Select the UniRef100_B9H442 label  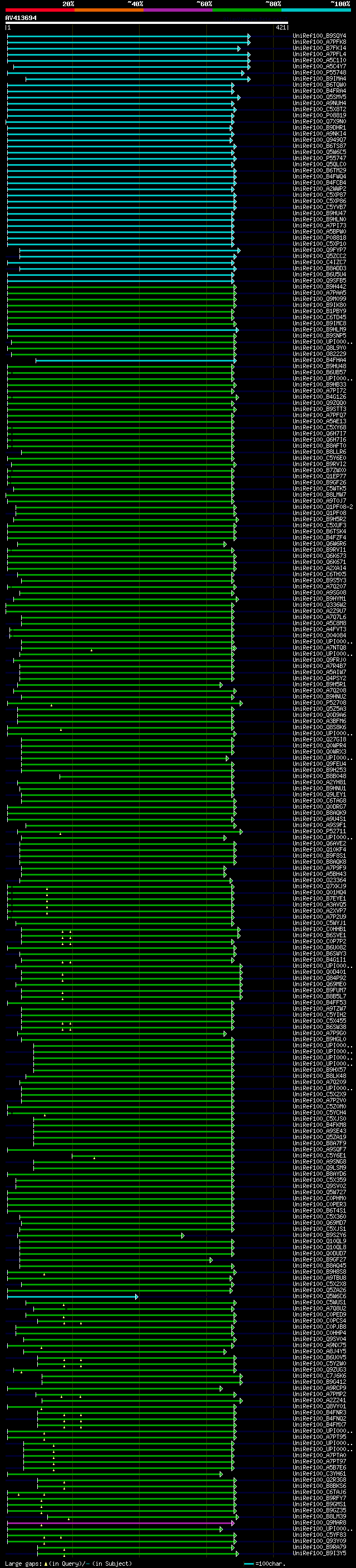(319, 286)
